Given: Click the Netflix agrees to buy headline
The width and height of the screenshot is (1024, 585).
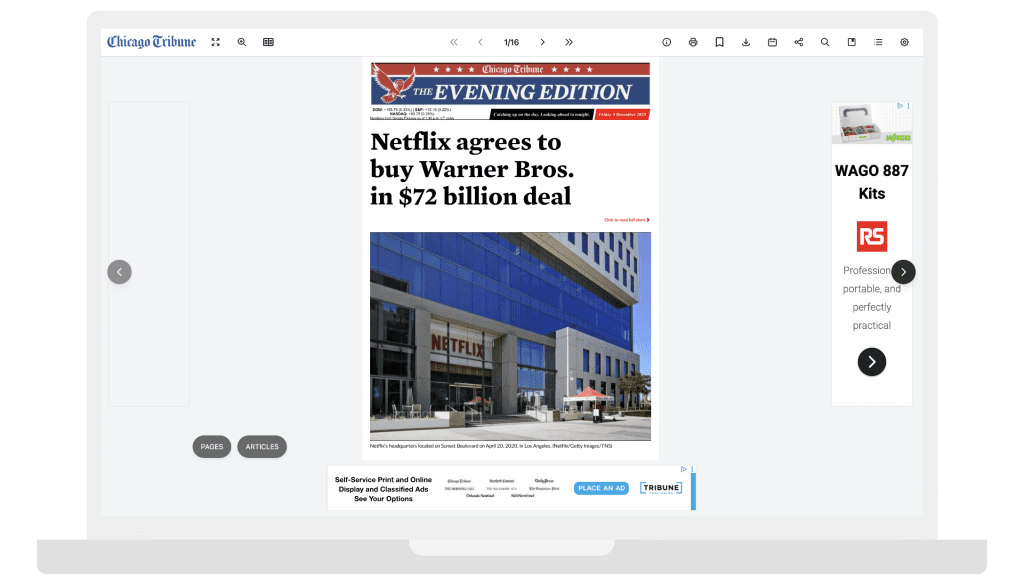Looking at the screenshot, I should coord(472,169).
